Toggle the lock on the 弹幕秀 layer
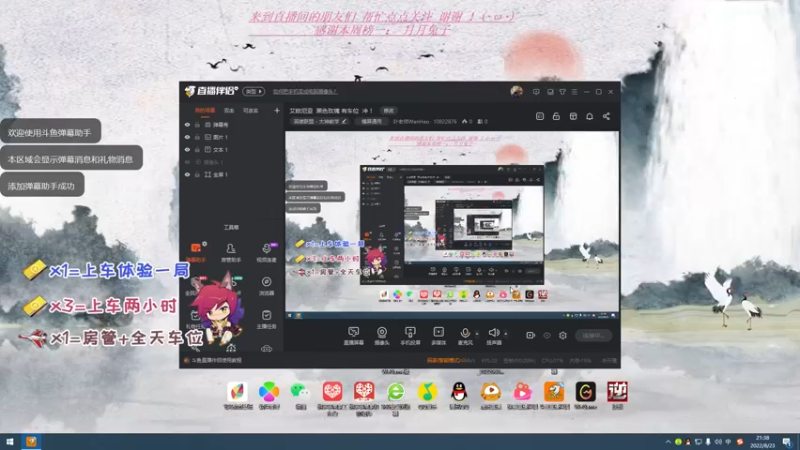Screen dimensions: 800x450 pos(197,124)
